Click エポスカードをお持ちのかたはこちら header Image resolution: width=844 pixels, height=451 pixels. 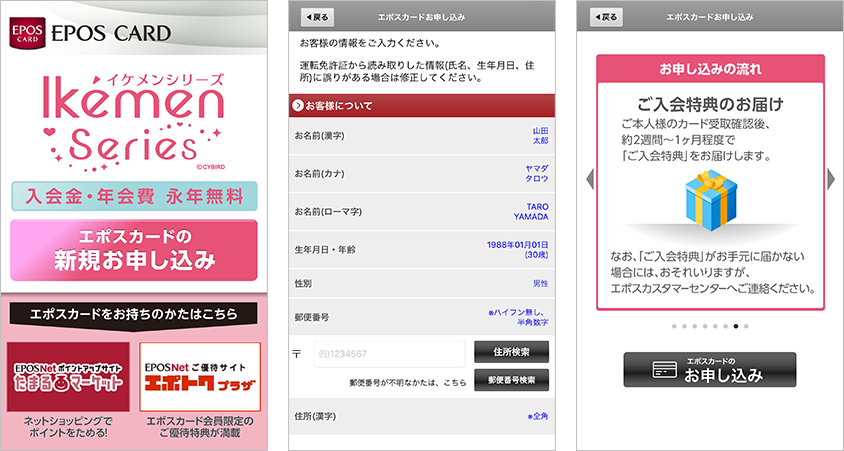pos(133,314)
